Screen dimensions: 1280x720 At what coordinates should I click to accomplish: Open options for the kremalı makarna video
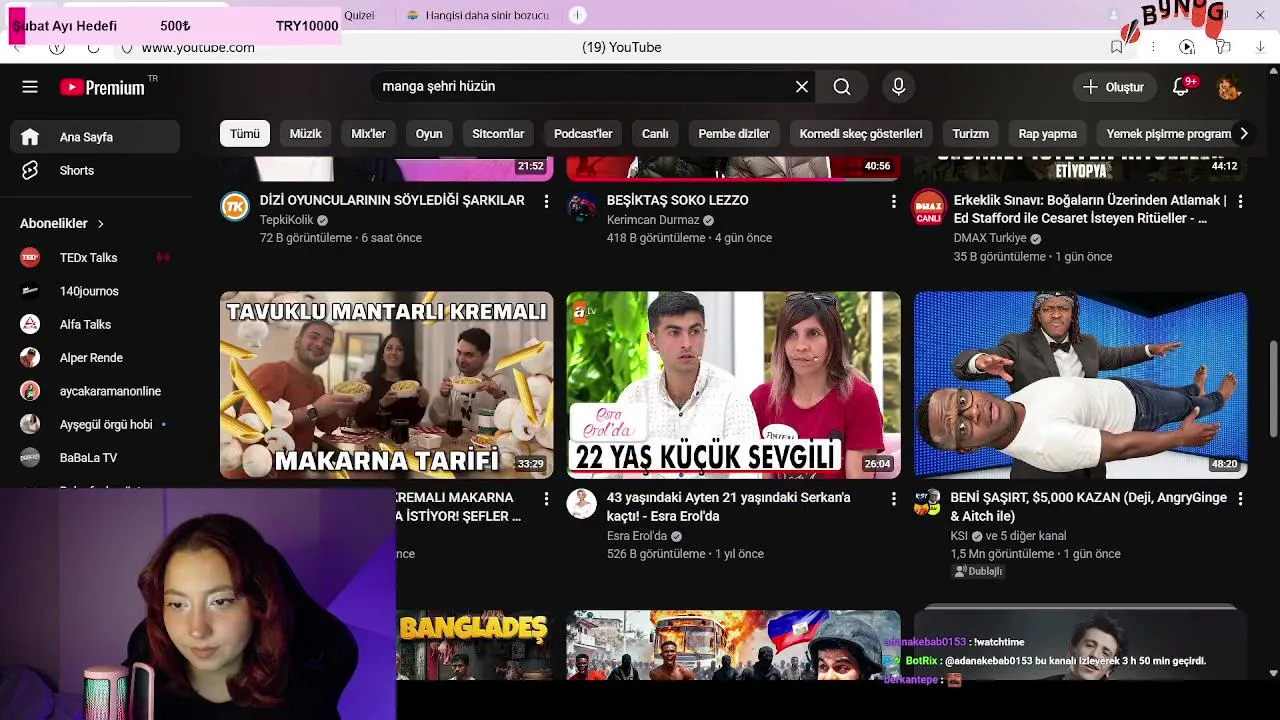point(546,498)
